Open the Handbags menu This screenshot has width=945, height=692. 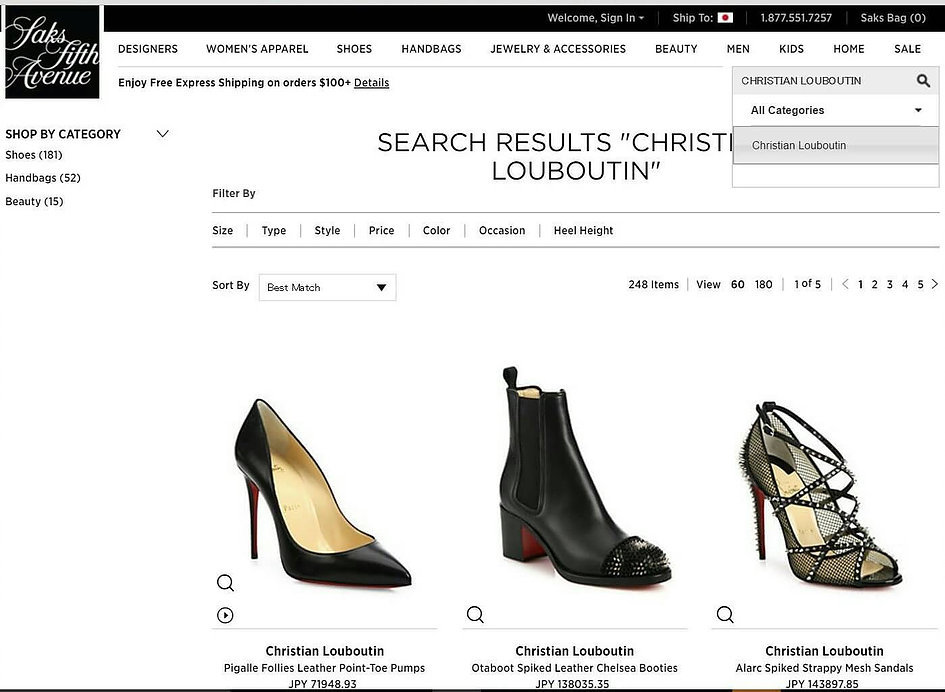tap(432, 49)
